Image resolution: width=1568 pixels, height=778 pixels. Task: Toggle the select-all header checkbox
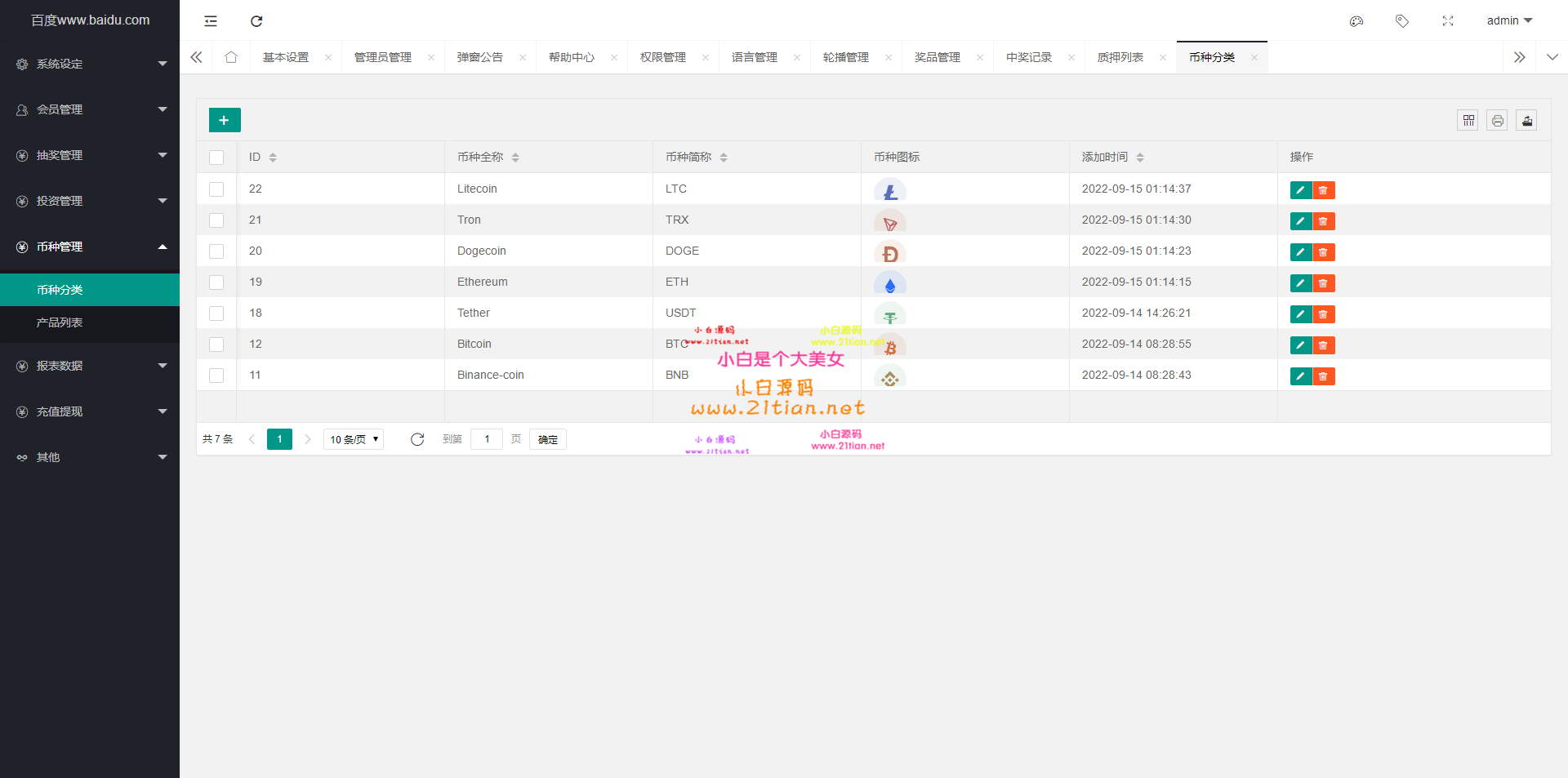click(216, 158)
